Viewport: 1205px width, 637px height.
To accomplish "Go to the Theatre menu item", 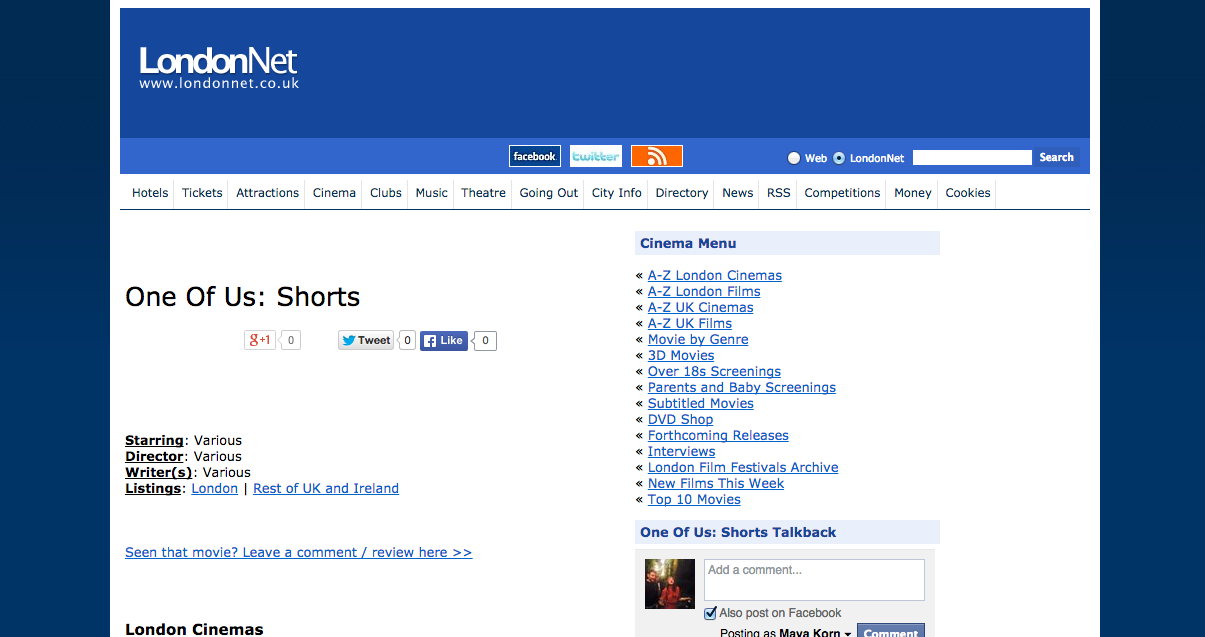I will click(x=483, y=193).
